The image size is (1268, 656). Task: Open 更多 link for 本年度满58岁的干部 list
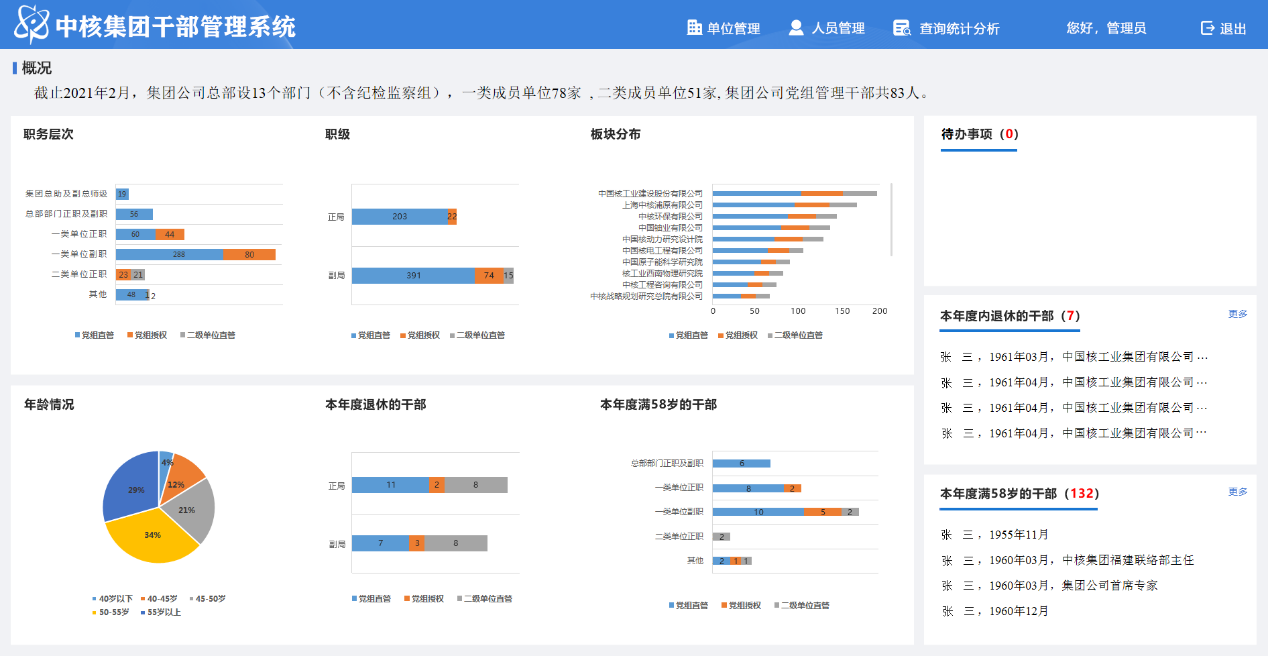coord(1238,492)
